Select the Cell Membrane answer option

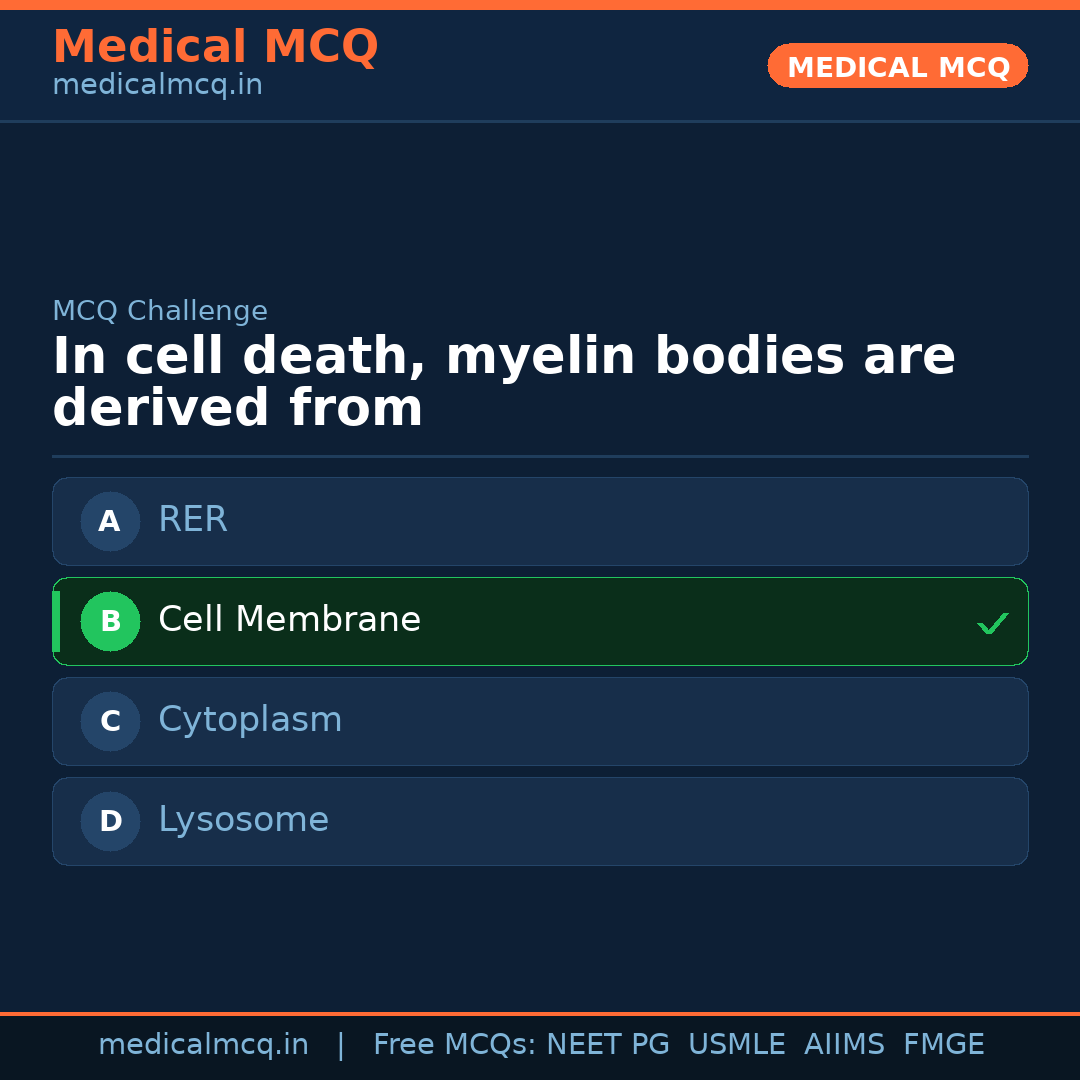[x=540, y=621]
